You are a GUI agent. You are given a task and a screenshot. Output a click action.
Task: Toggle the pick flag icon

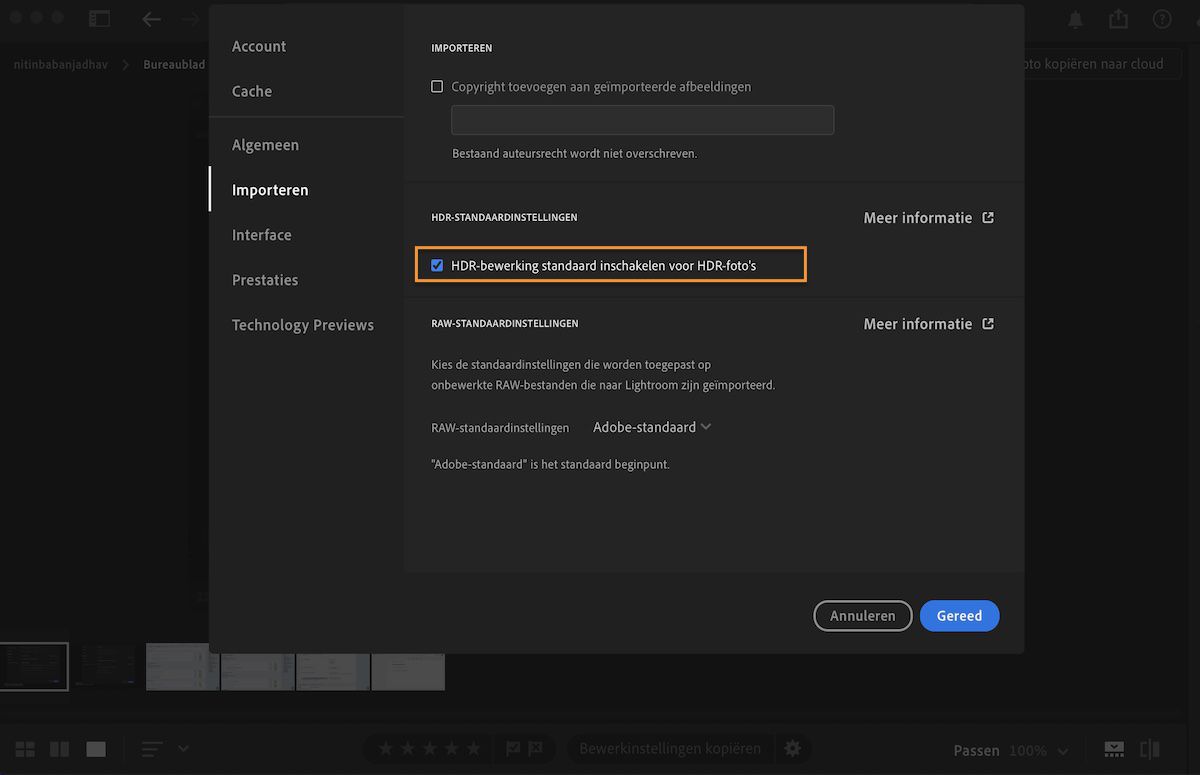[513, 748]
